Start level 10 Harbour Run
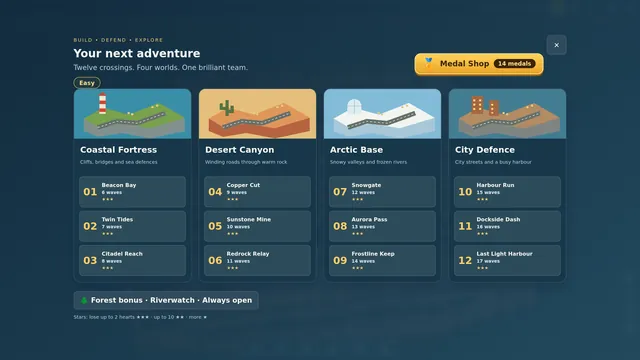This screenshot has width=640, height=360. tap(507, 192)
